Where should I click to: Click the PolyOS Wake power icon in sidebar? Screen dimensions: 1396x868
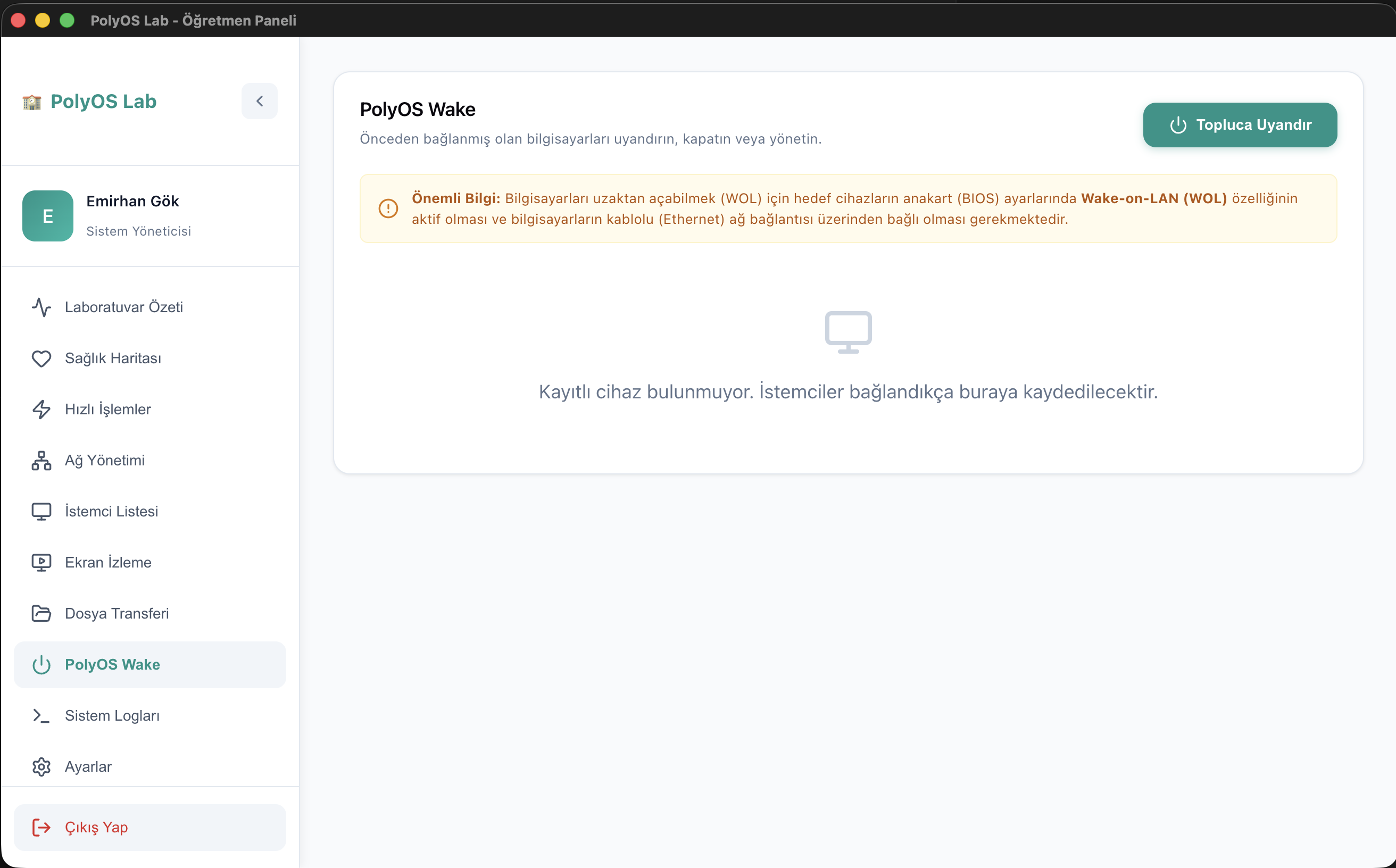(x=41, y=665)
